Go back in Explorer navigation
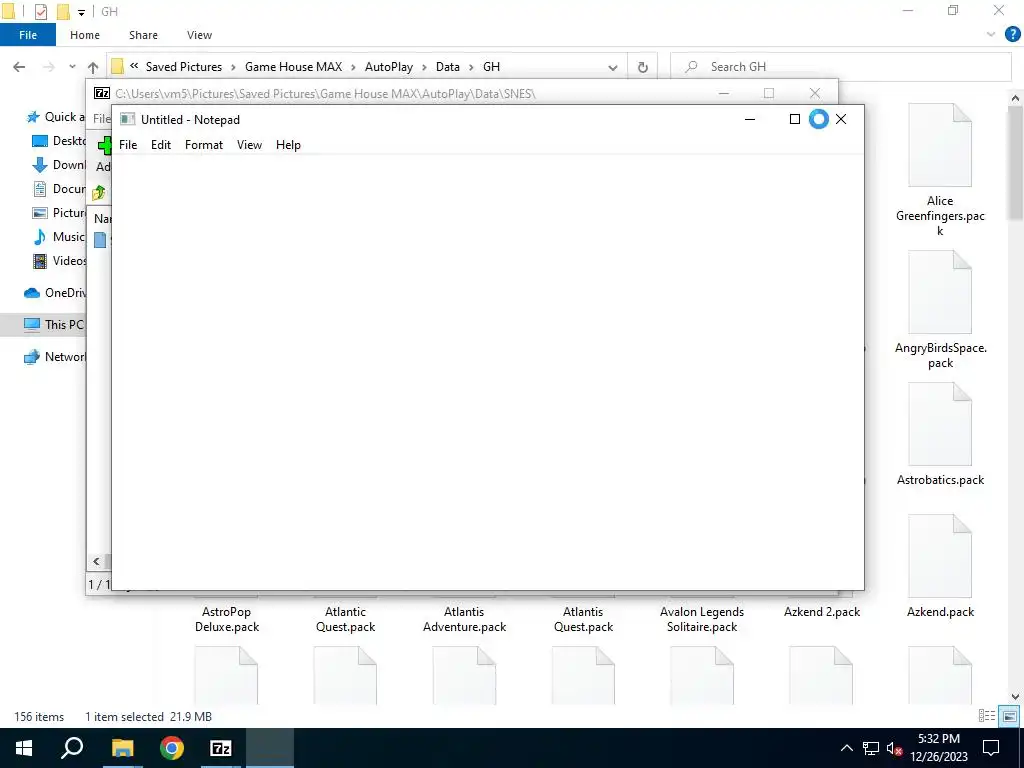1024x768 pixels. point(20,67)
